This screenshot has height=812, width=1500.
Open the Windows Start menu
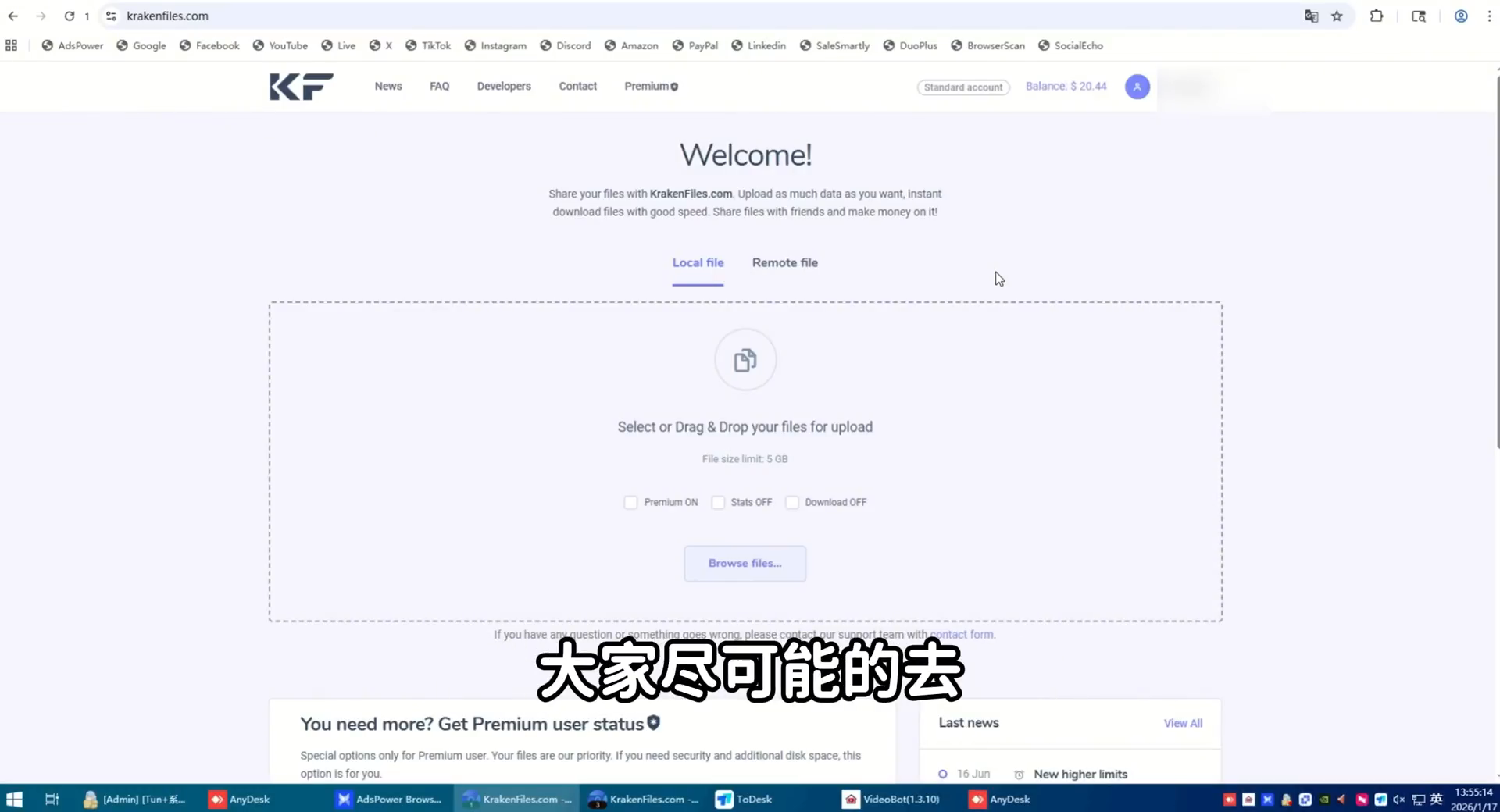[14, 799]
